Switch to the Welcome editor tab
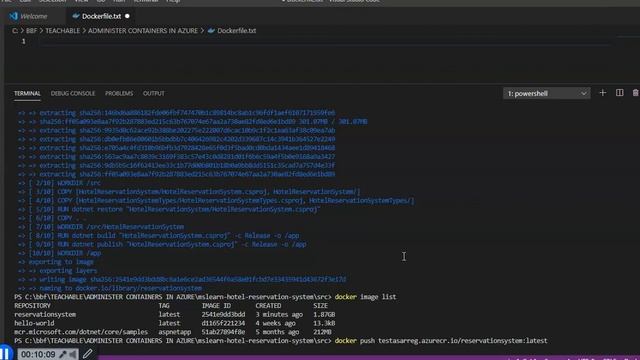The height and width of the screenshot is (360, 640). click(x=33, y=16)
